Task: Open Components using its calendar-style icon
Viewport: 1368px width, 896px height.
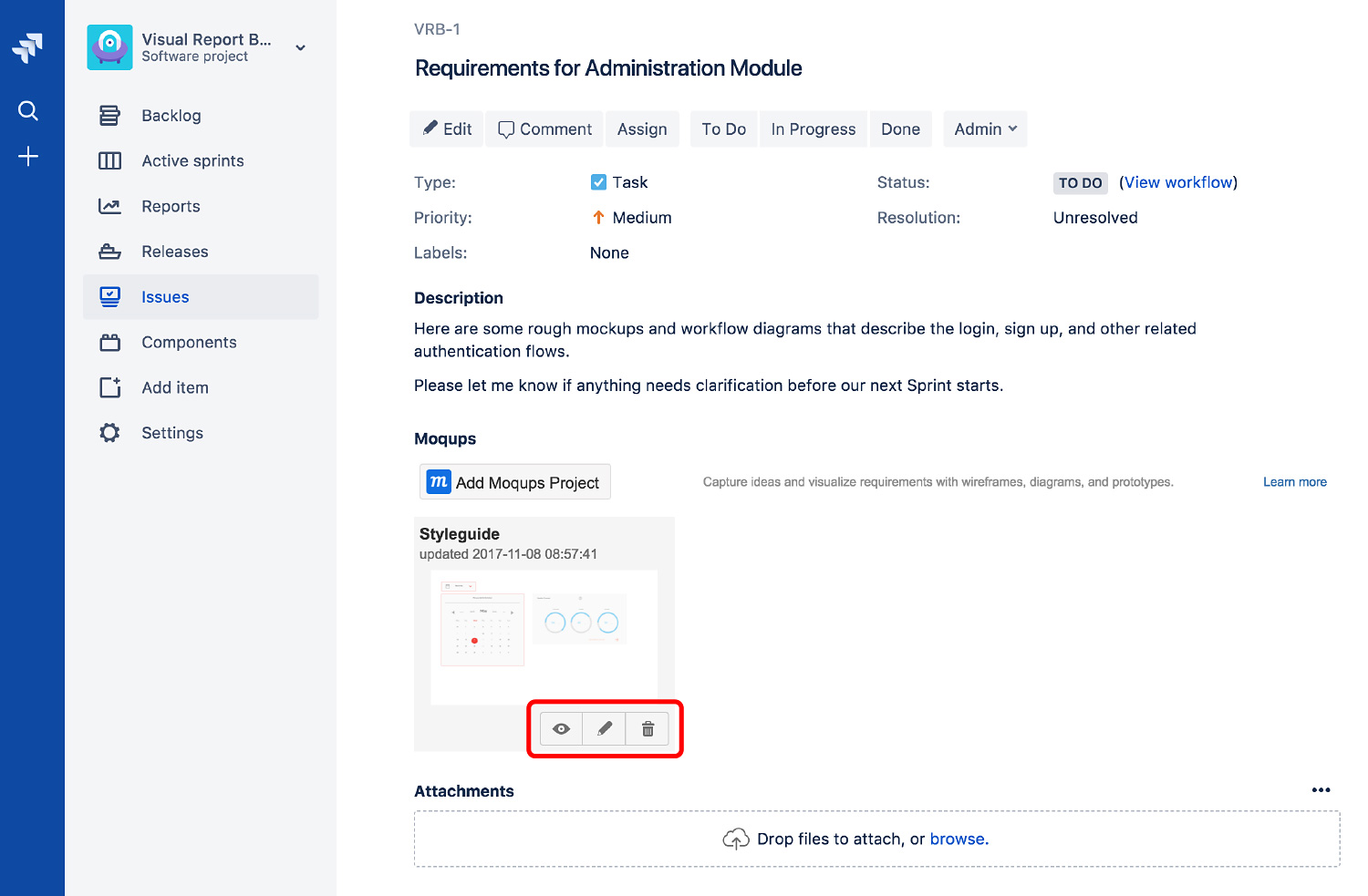Action: [x=109, y=342]
